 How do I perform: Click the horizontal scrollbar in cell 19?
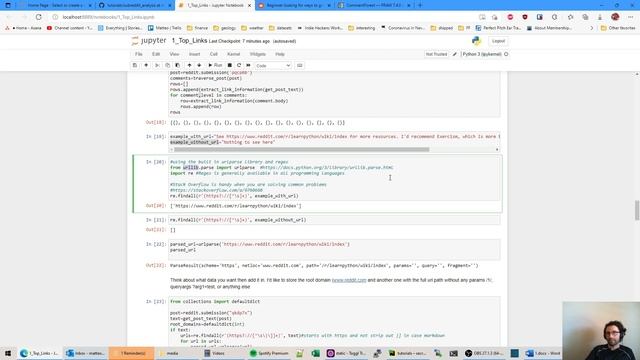click(x=302, y=149)
